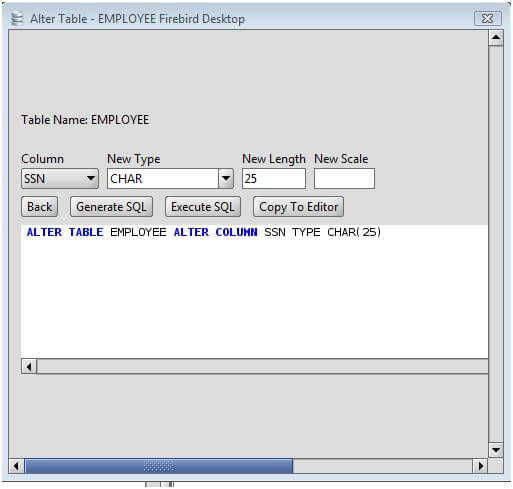Screen dimensions: 513x489
Task: Click the New Length label
Action: [274, 159]
